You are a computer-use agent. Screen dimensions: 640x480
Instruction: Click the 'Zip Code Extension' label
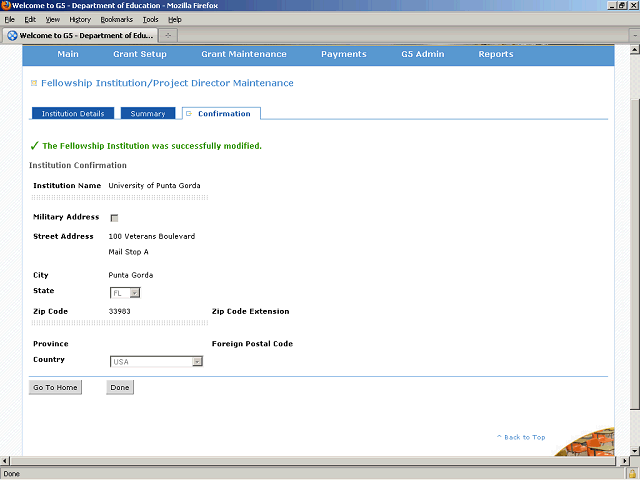coord(250,311)
